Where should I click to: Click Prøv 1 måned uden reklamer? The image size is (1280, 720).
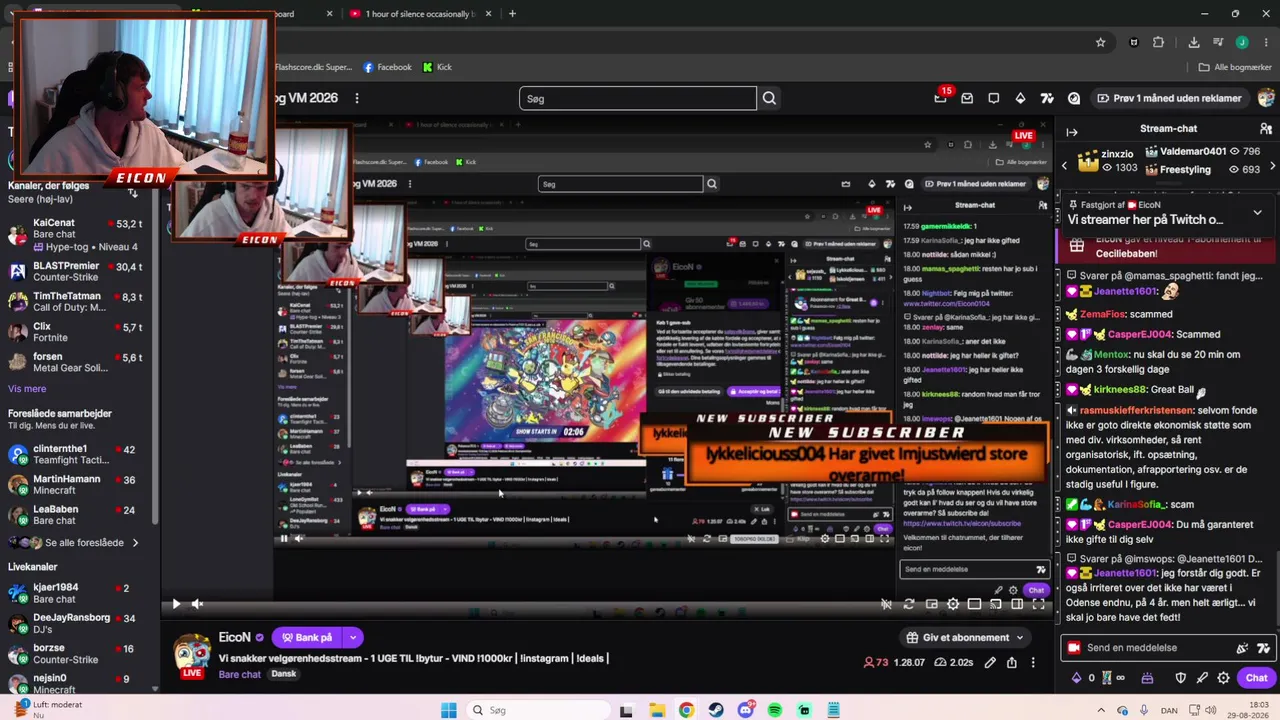[x=1168, y=98]
